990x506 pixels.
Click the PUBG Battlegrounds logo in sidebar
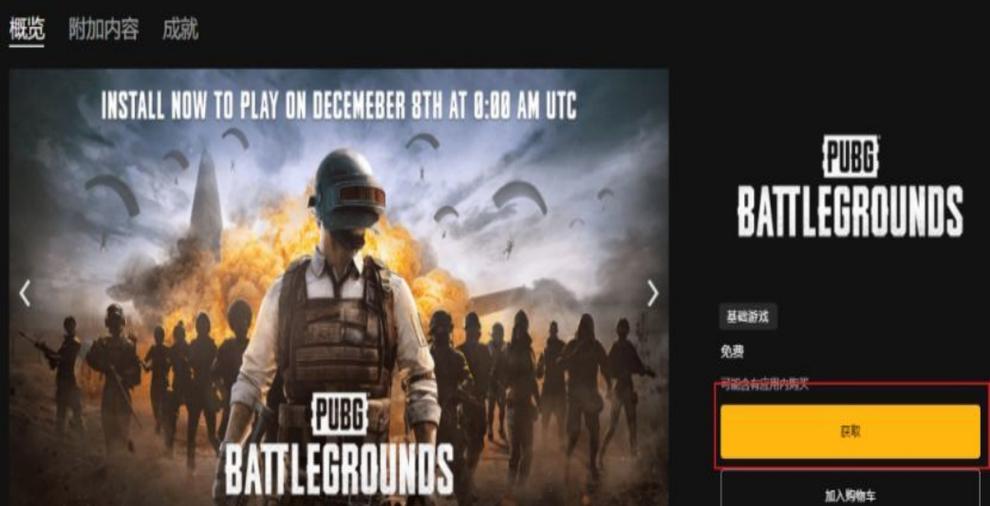[850, 188]
